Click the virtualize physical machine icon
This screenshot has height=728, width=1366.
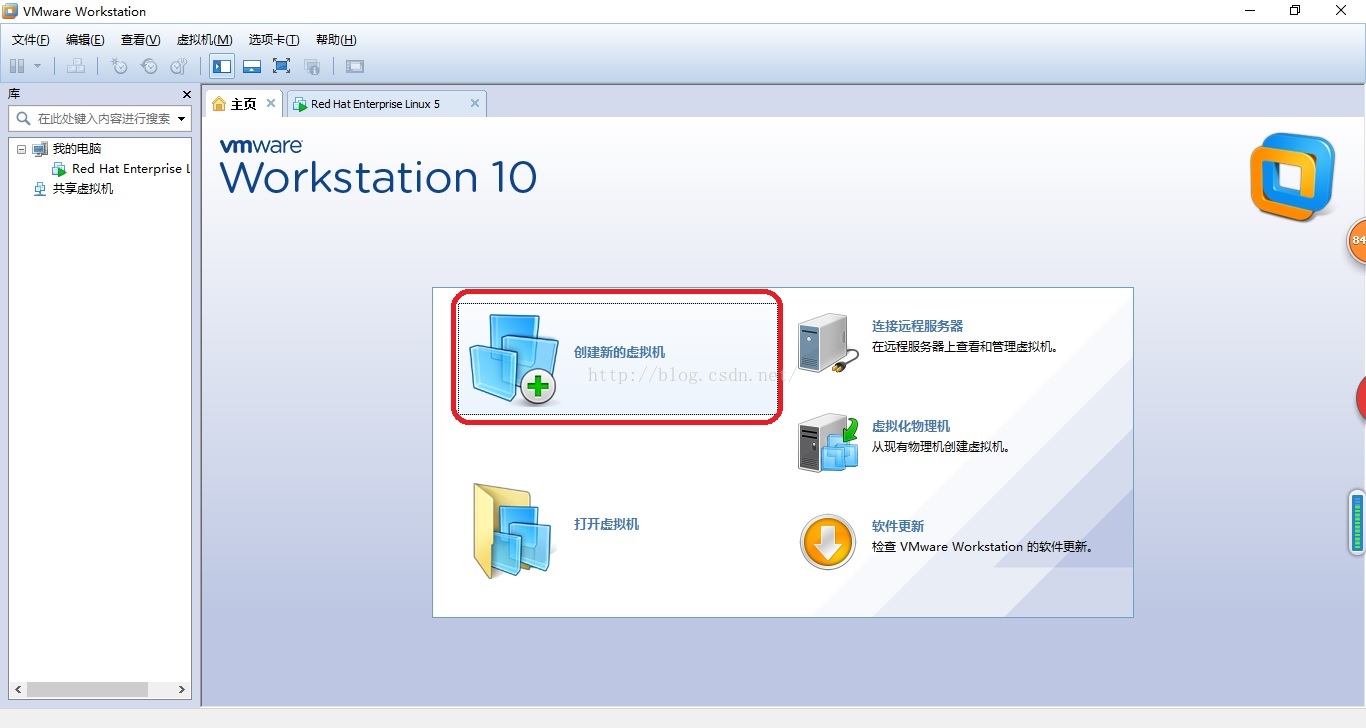[828, 443]
